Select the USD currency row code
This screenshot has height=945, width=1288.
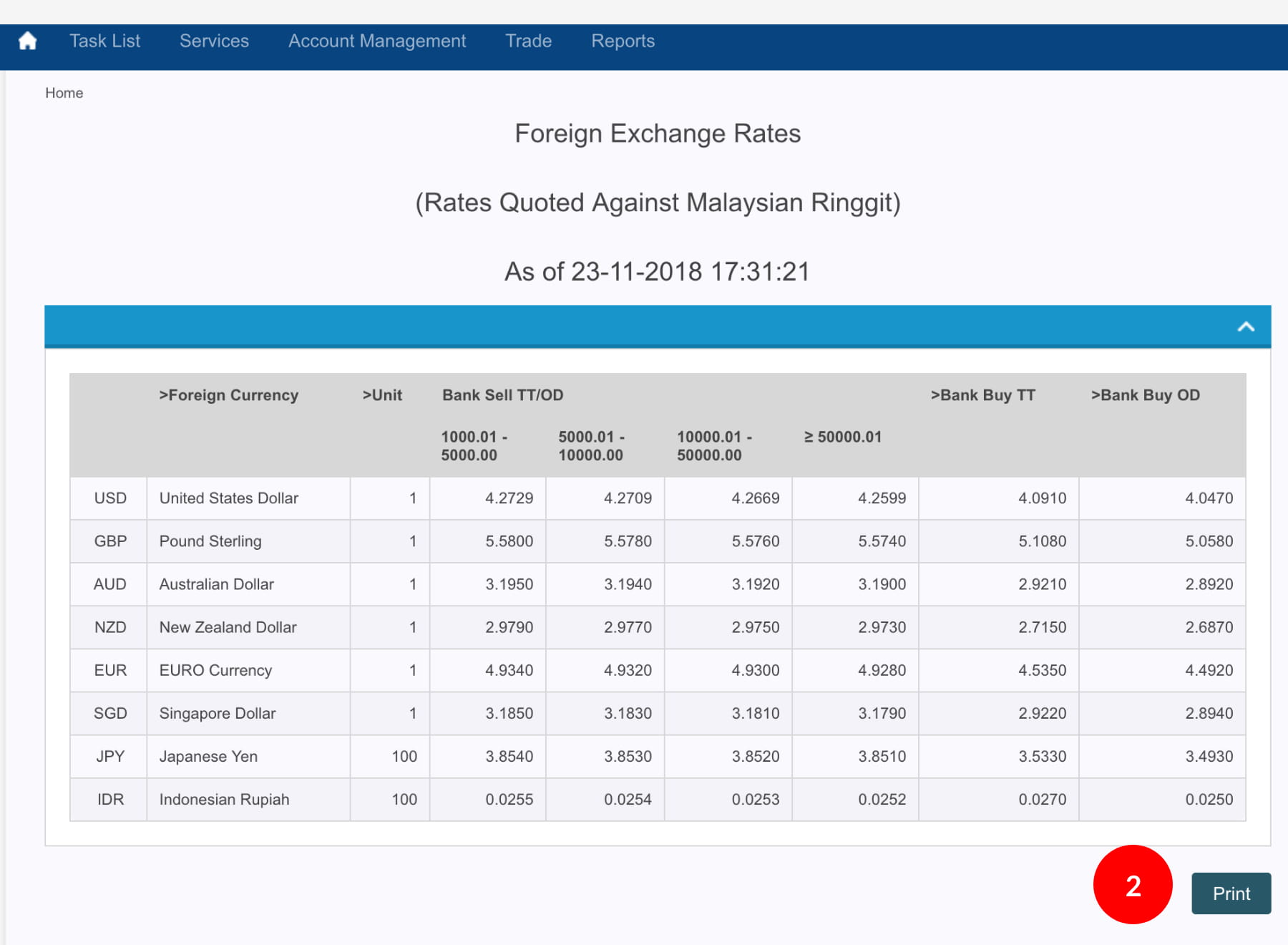click(x=110, y=498)
